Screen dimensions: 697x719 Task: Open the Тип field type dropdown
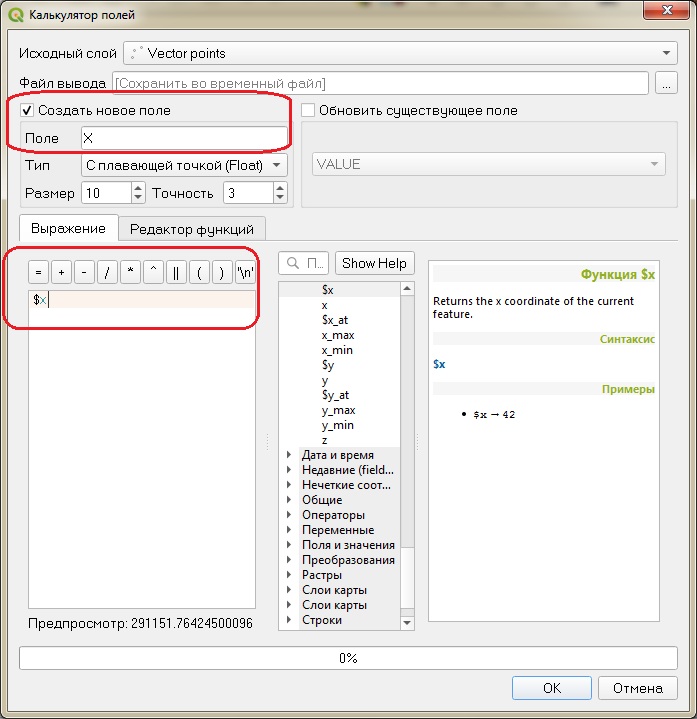pyautogui.click(x=184, y=165)
